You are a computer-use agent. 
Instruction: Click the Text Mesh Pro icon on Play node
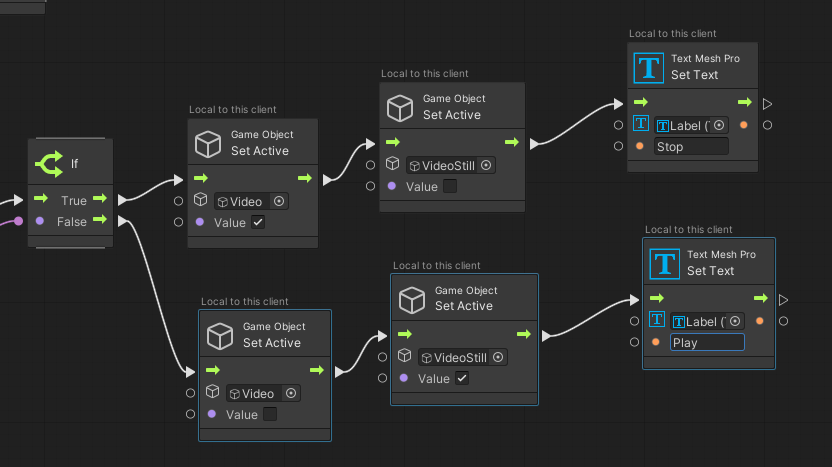point(664,264)
